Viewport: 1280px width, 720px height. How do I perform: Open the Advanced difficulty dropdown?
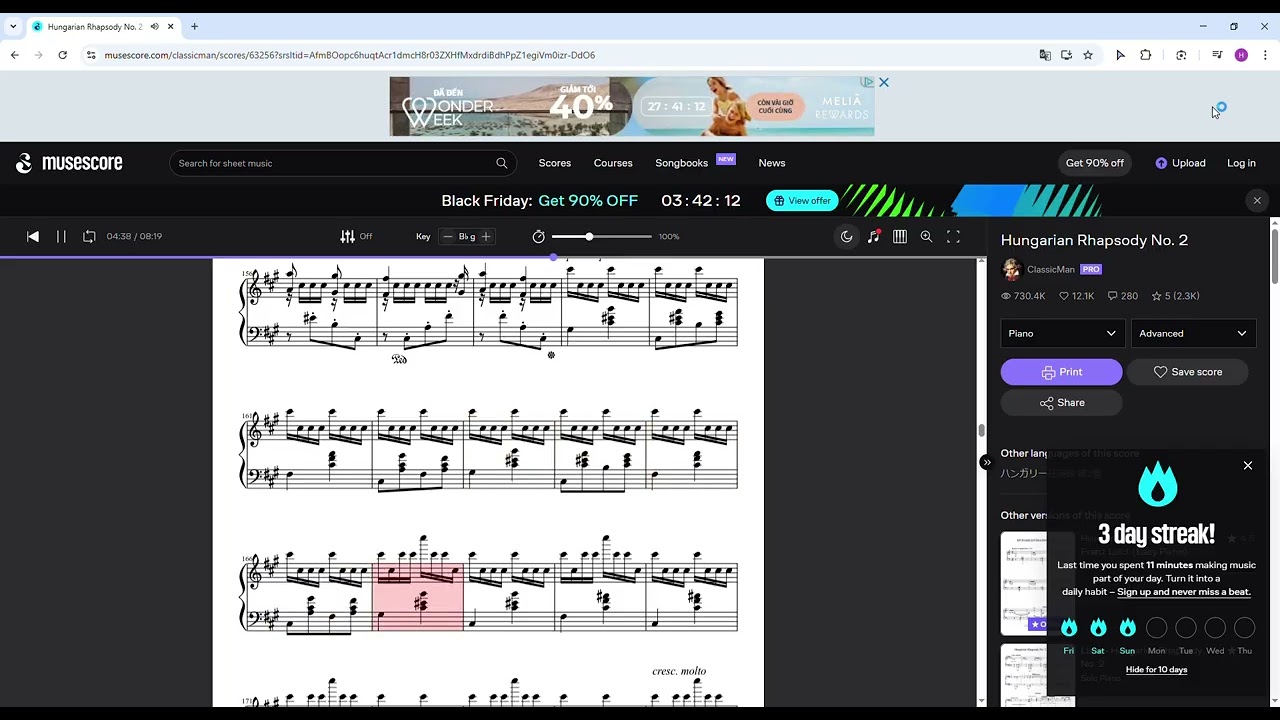point(1193,334)
